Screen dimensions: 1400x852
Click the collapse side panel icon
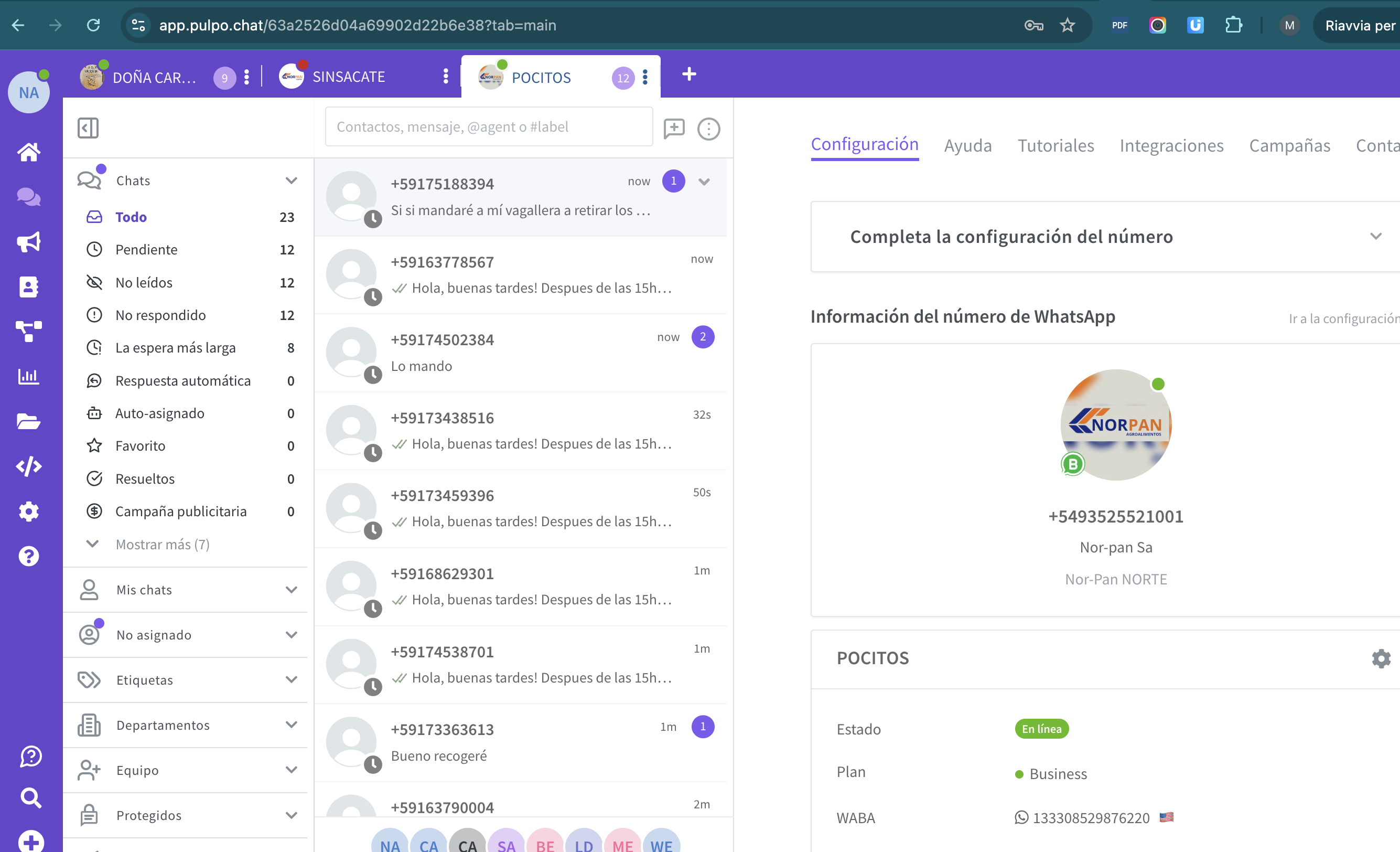point(88,128)
